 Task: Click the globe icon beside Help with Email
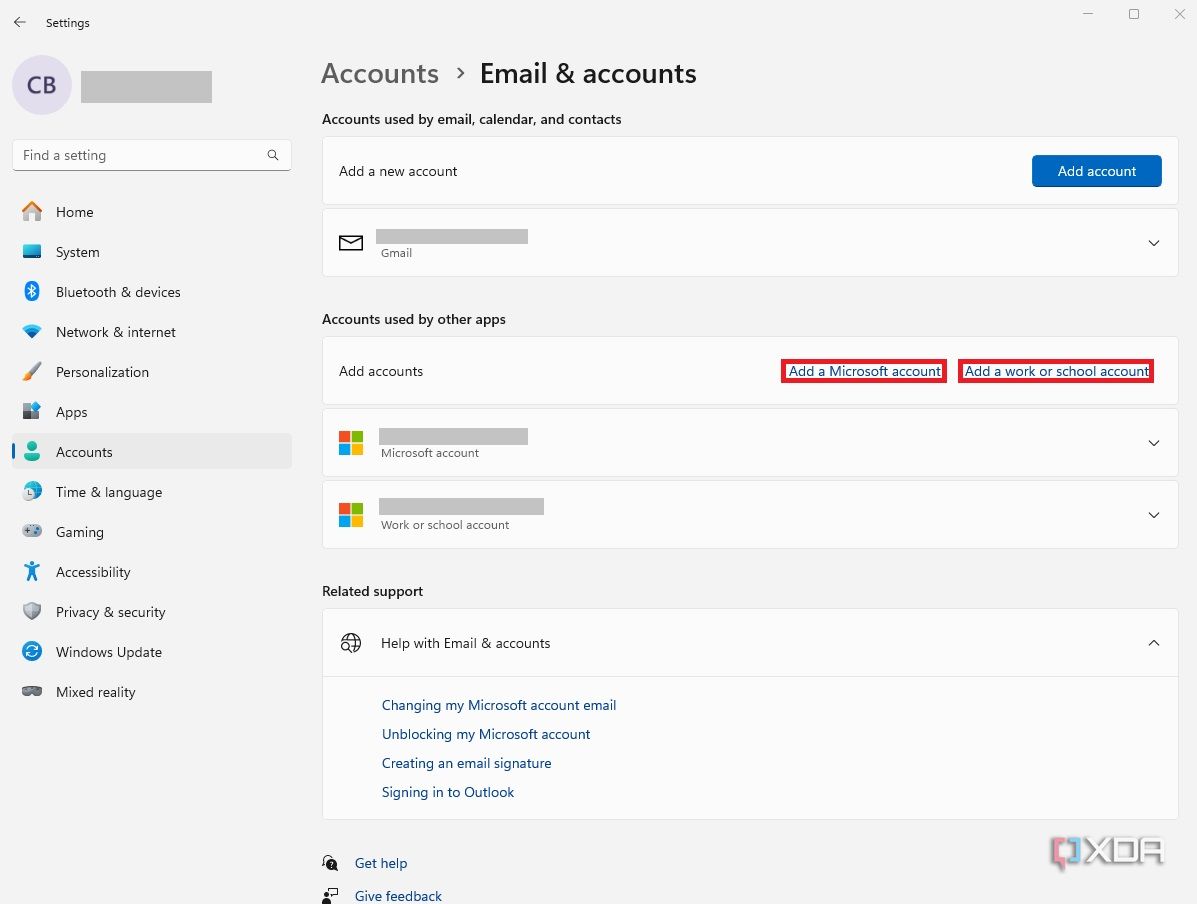[x=350, y=643]
